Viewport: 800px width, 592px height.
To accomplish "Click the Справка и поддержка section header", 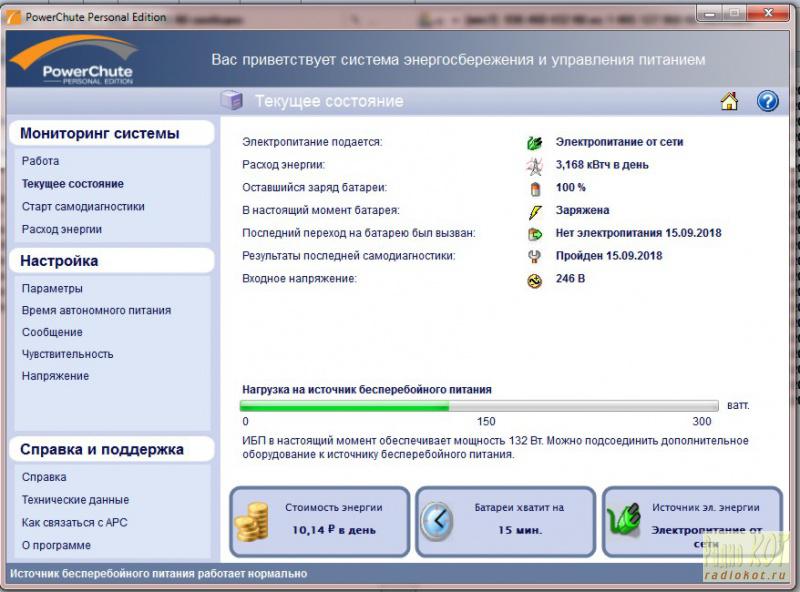I will pos(111,450).
